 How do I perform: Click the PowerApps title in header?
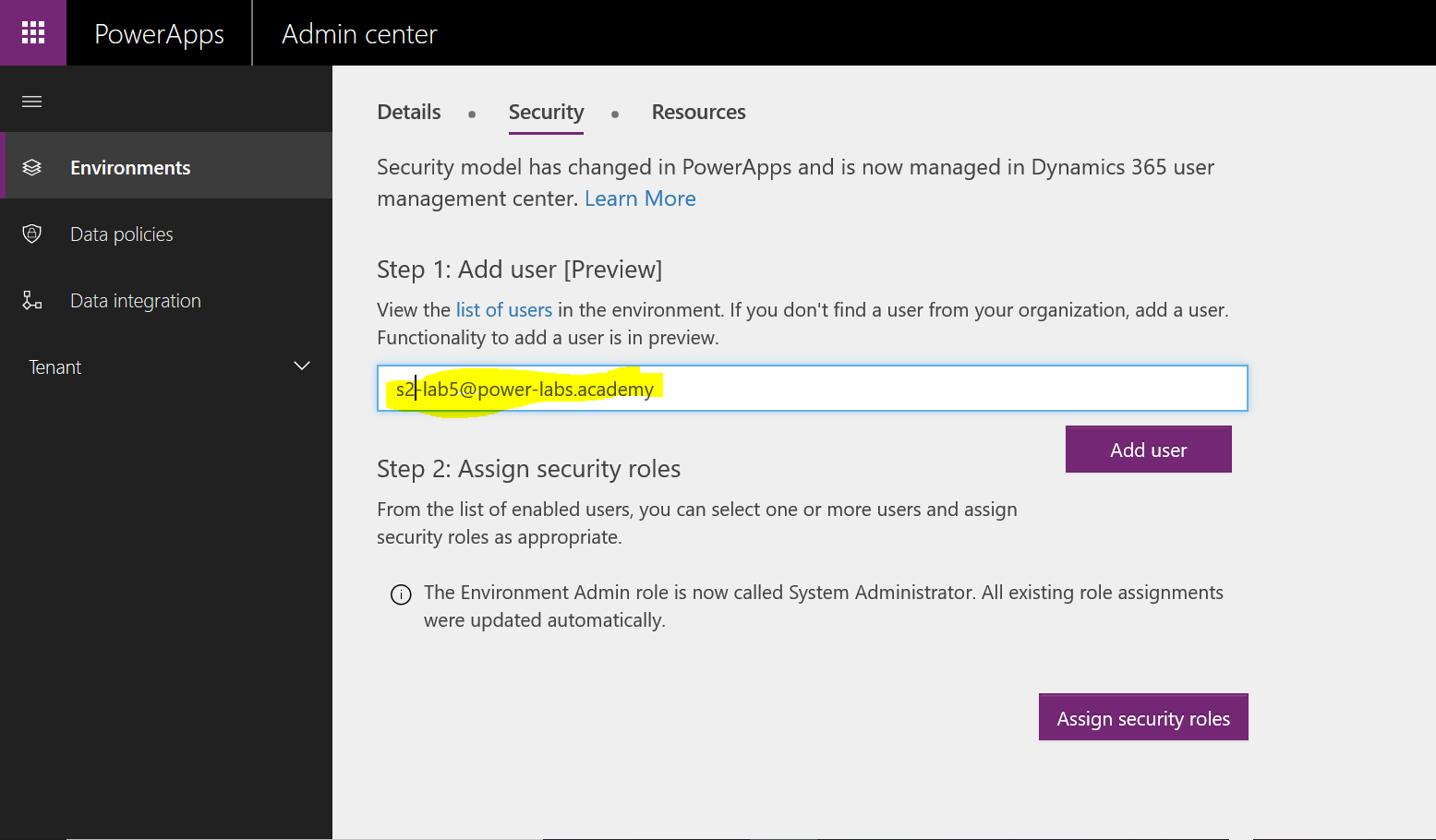pos(159,34)
